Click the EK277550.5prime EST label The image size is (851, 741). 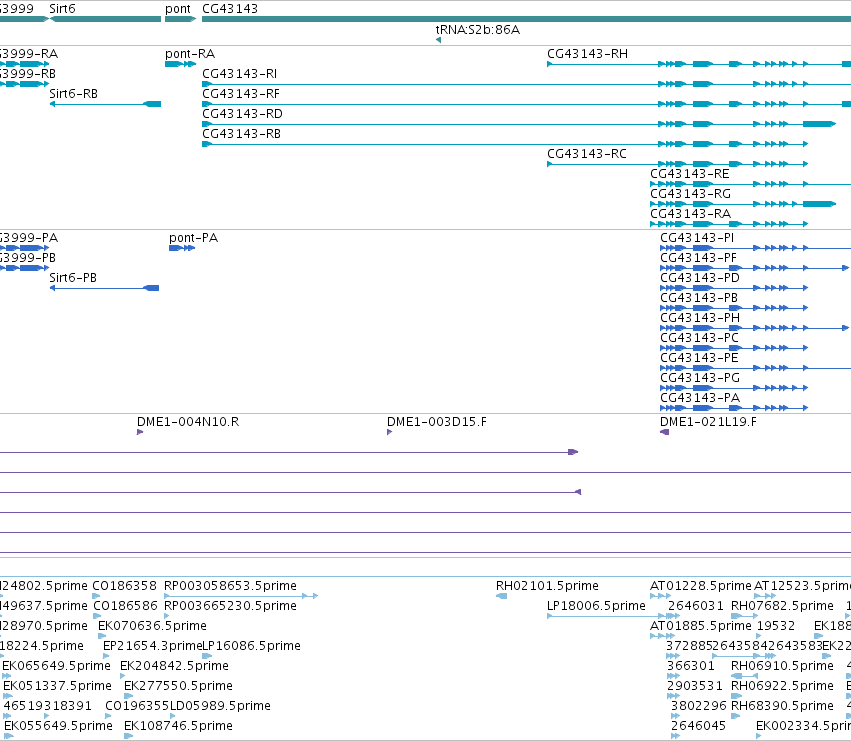(x=178, y=686)
